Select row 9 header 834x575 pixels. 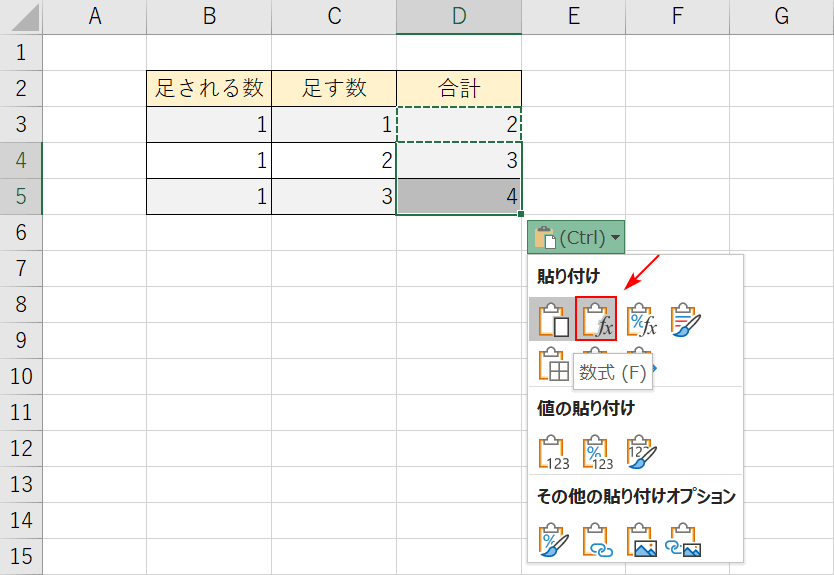click(x=21, y=340)
